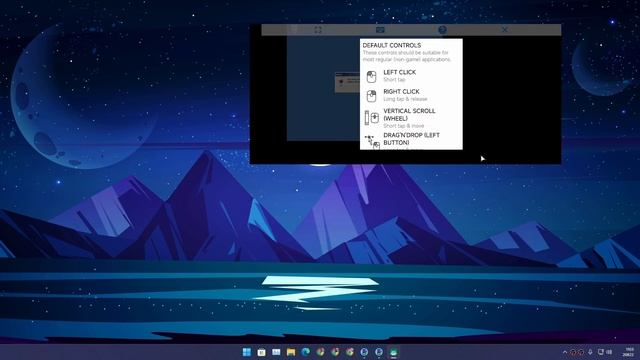Click the green active app taskbar icon
The height and width of the screenshot is (360, 640).
[x=393, y=352]
